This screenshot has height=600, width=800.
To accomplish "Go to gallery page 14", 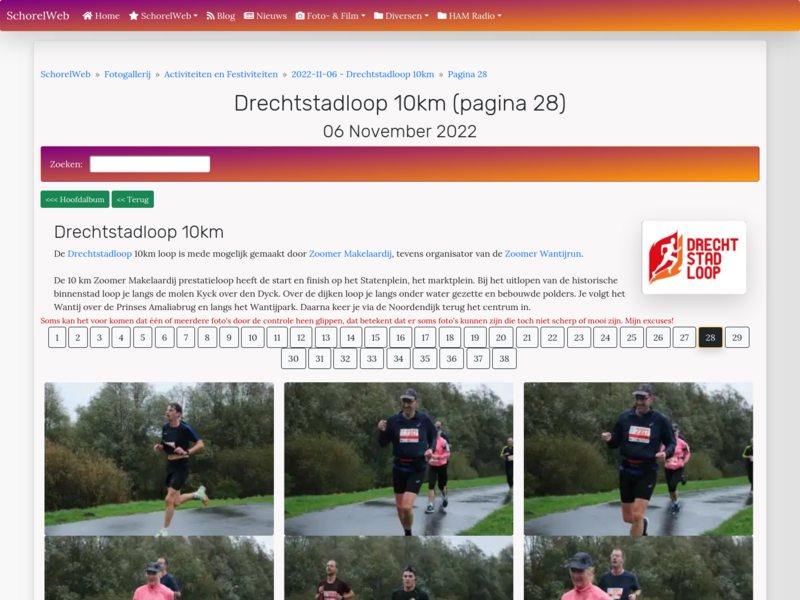I will coord(351,337).
